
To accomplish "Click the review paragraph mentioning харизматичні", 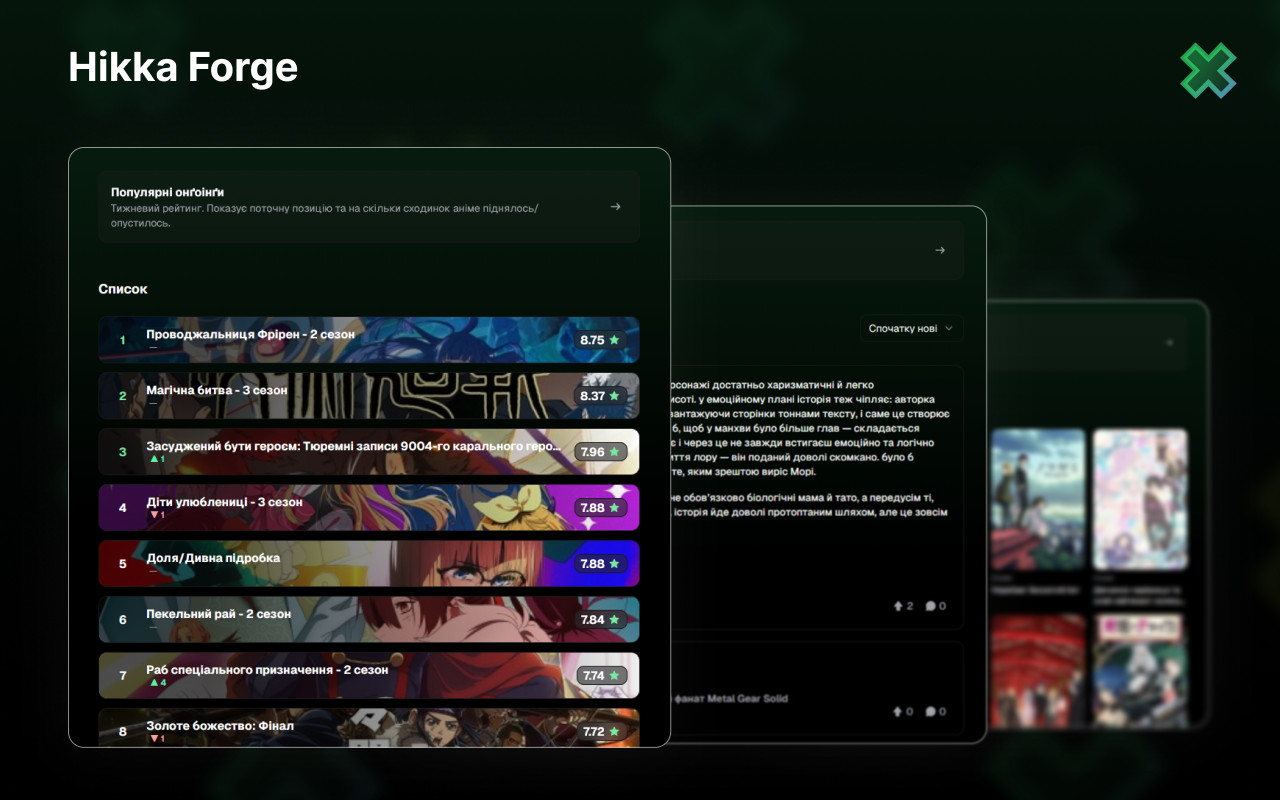I will [811, 428].
